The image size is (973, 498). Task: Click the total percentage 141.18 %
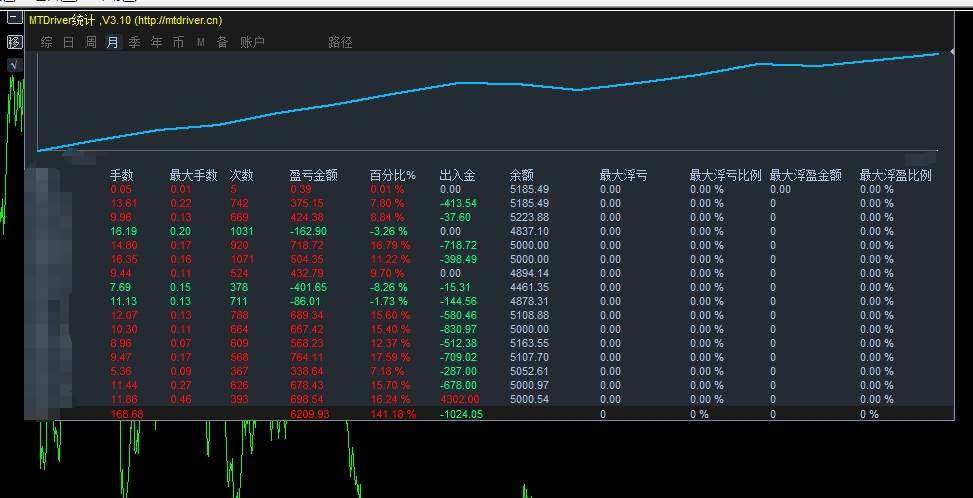[x=393, y=414]
